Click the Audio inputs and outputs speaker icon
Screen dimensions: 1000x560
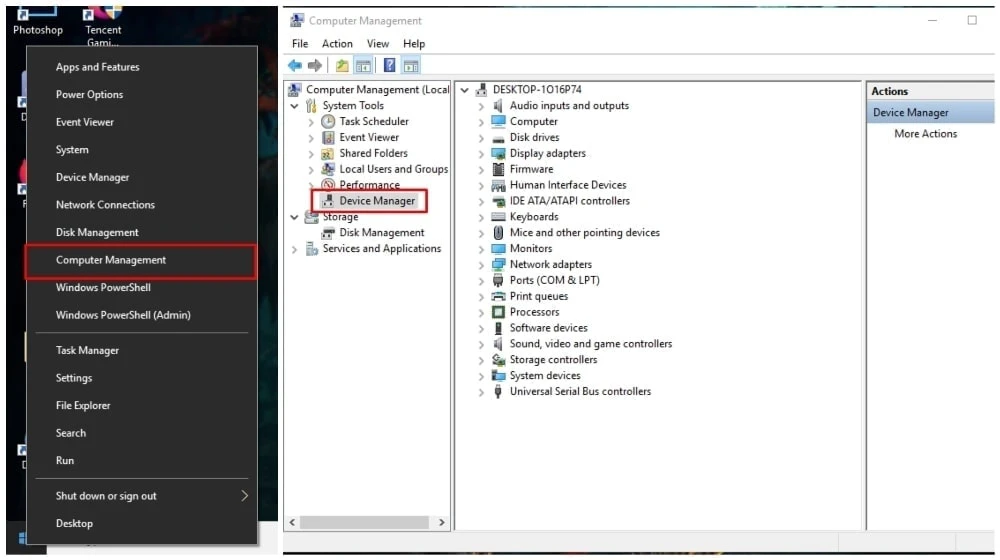[x=498, y=106]
